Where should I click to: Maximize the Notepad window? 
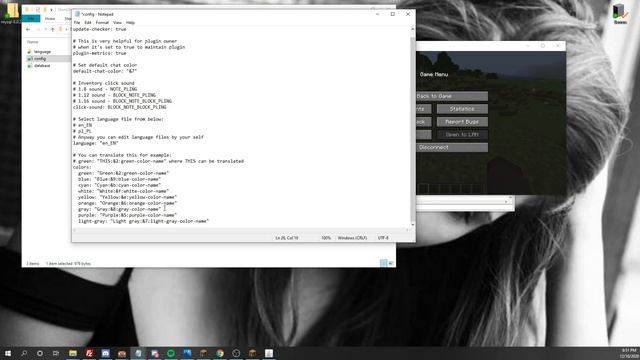[393, 14]
